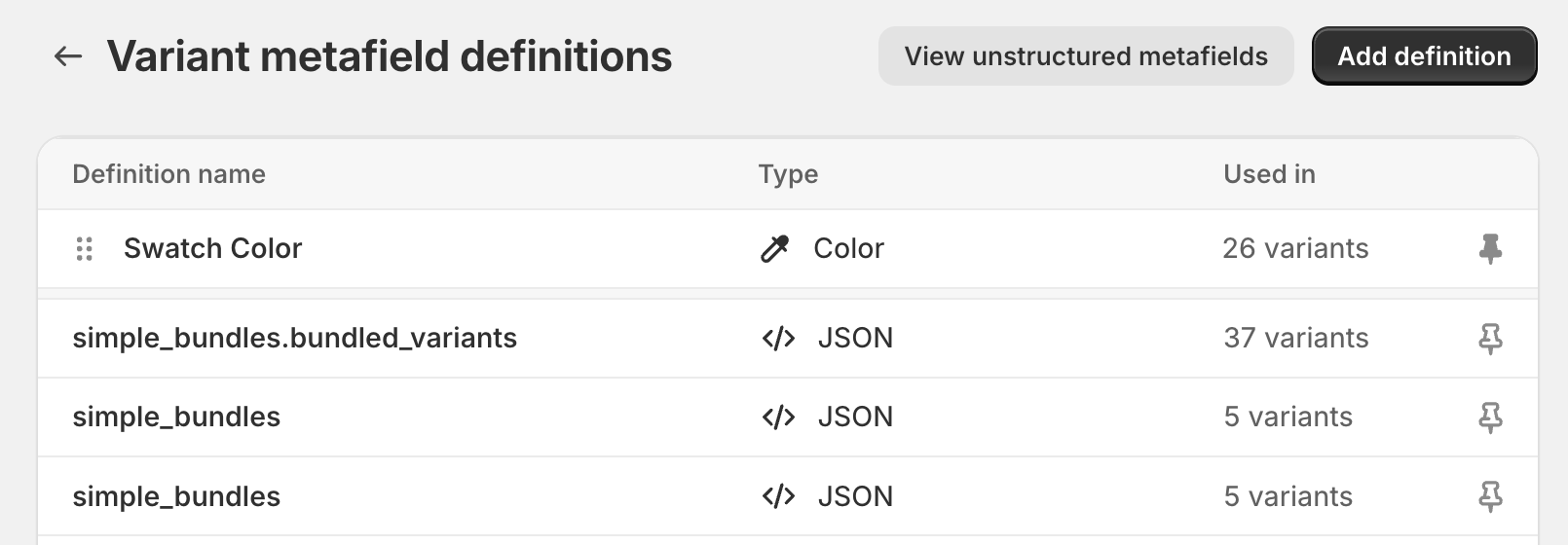Viewport: 1568px width, 545px height.
Task: Open View unstructured metafields
Action: tap(1085, 56)
